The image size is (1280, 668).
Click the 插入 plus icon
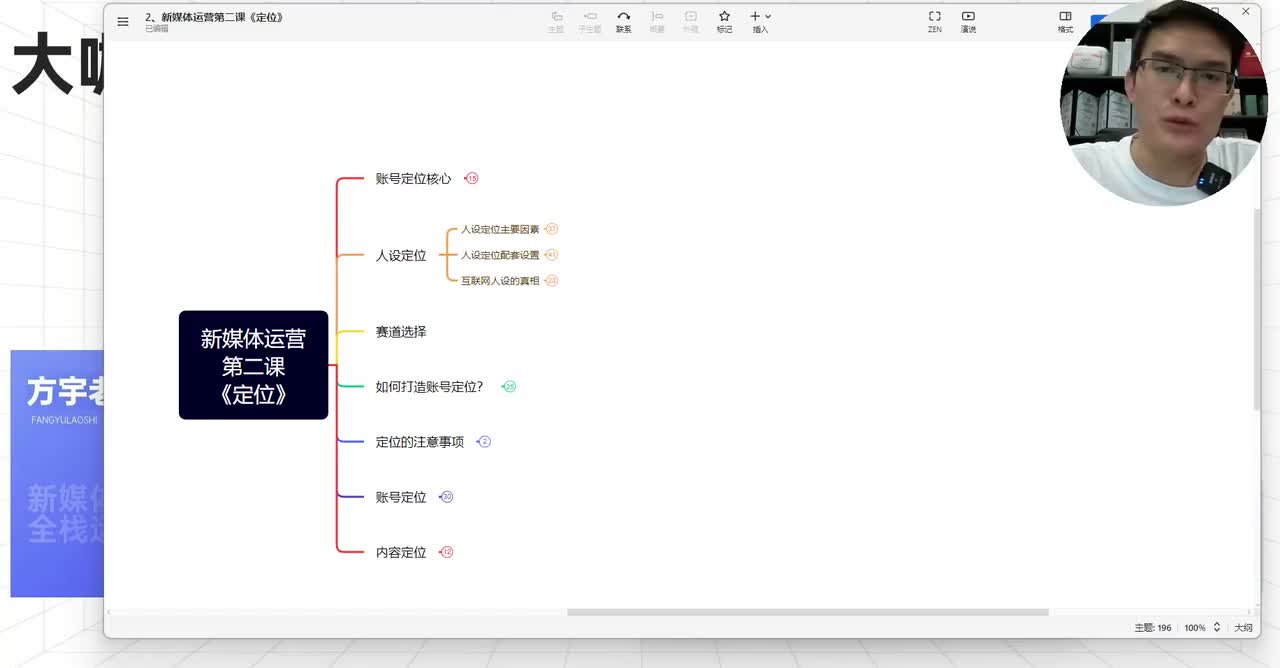coord(756,16)
